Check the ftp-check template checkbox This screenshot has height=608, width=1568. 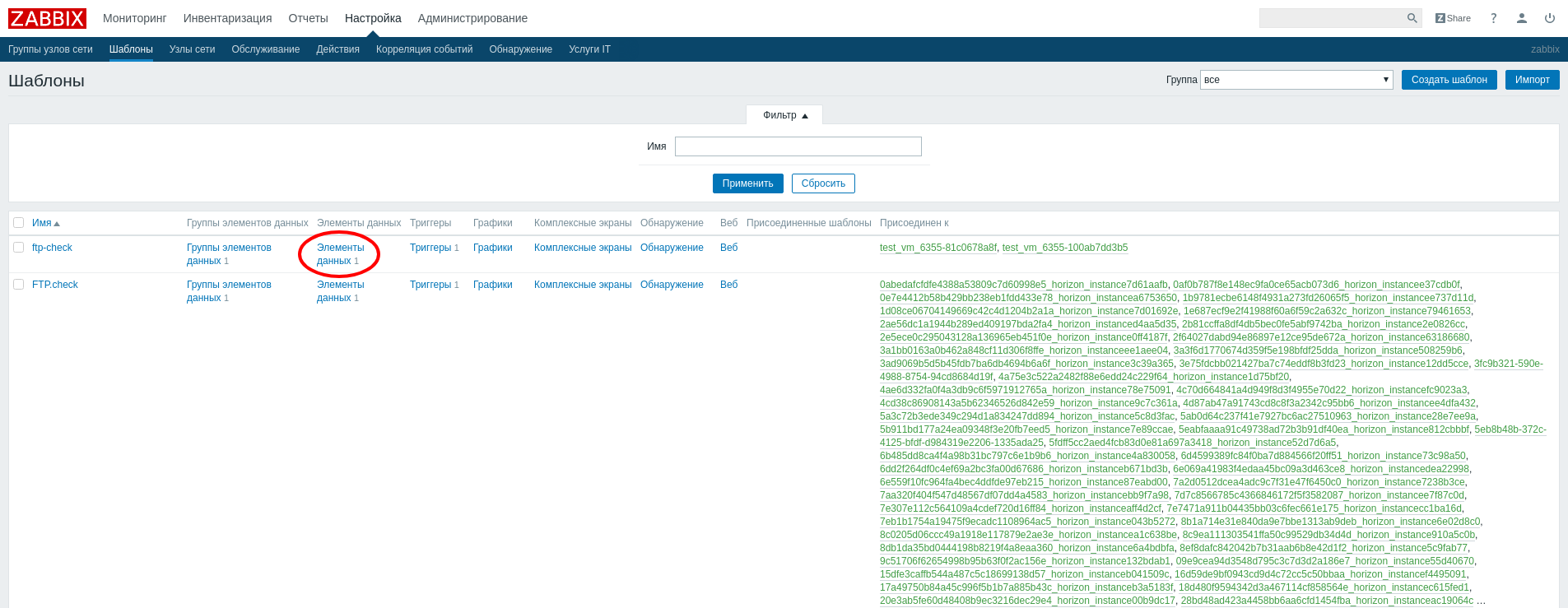coord(18,248)
